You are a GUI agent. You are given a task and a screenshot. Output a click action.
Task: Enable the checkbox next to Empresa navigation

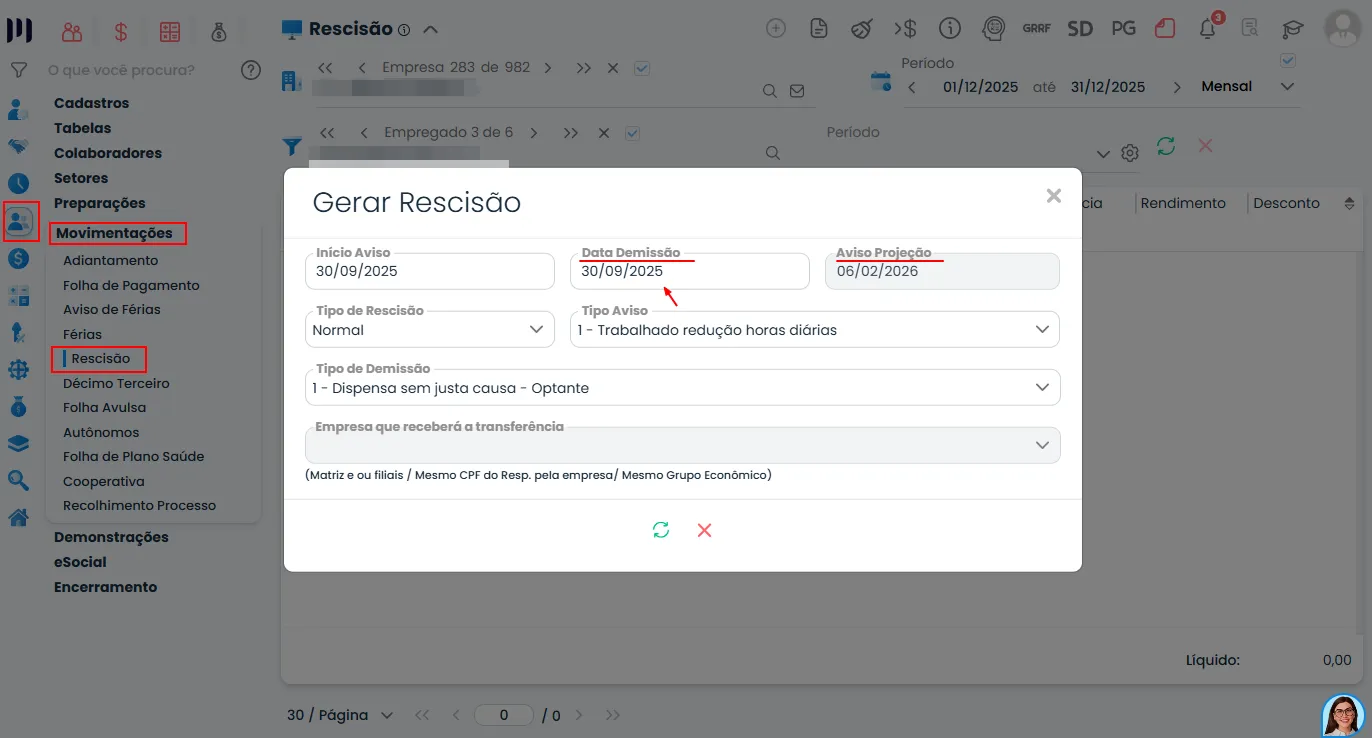click(x=641, y=68)
